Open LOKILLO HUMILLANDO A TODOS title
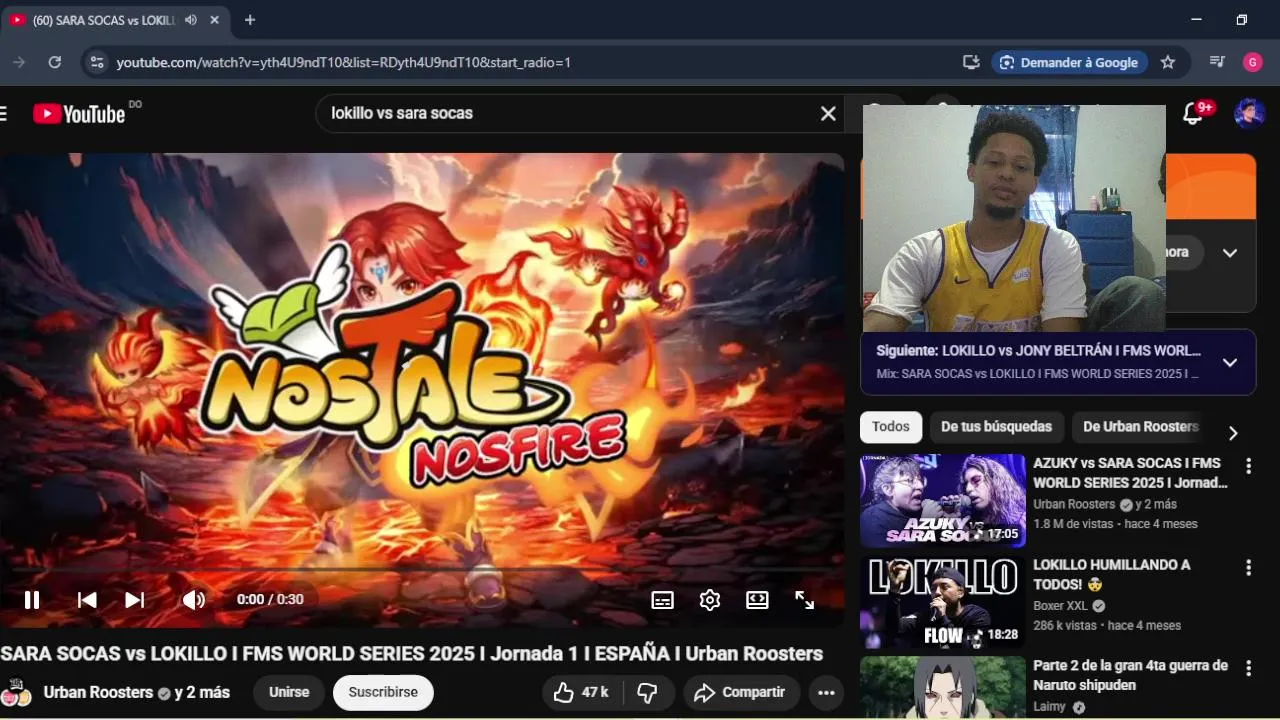This screenshot has width=1280, height=720. point(1111,574)
